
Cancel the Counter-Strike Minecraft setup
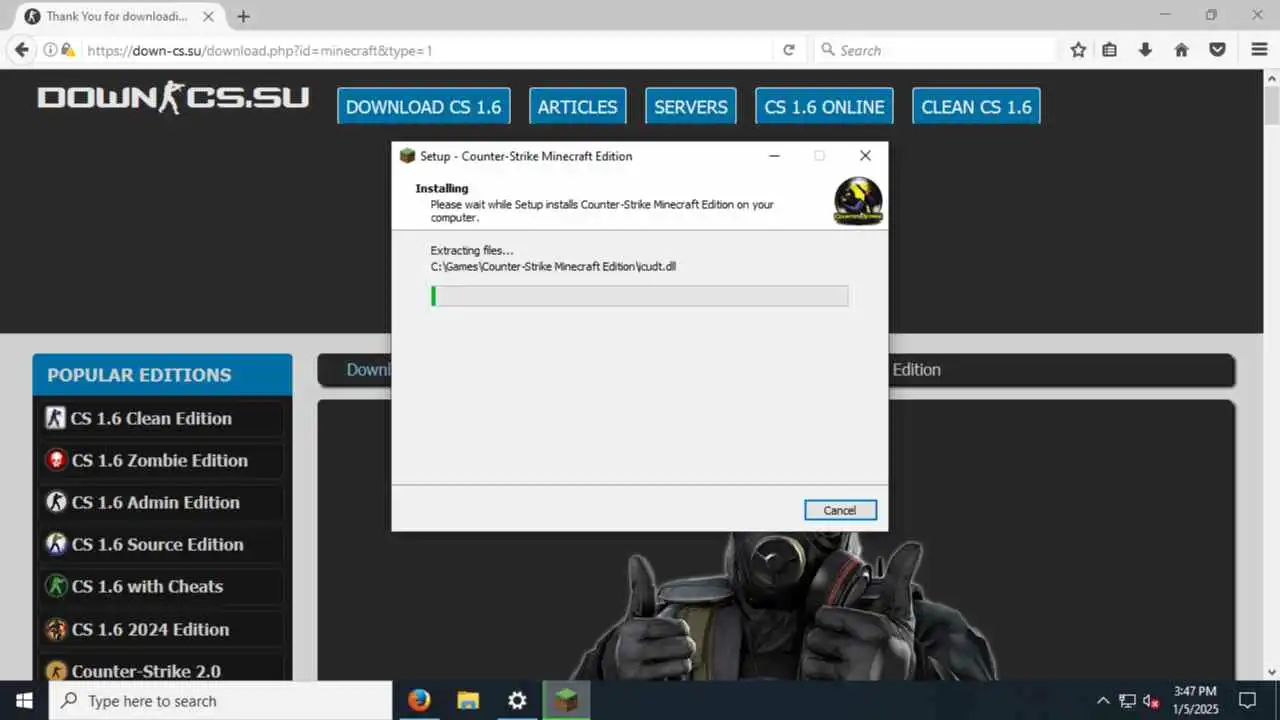tap(840, 510)
